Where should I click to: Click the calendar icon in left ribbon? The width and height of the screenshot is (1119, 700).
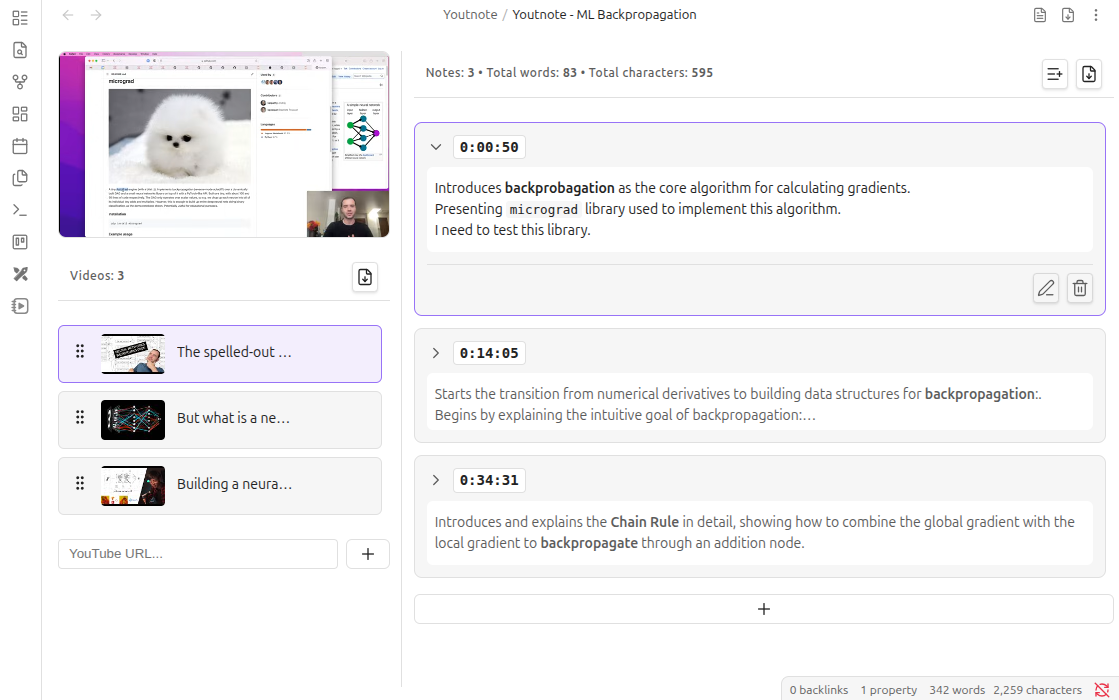pos(20,146)
